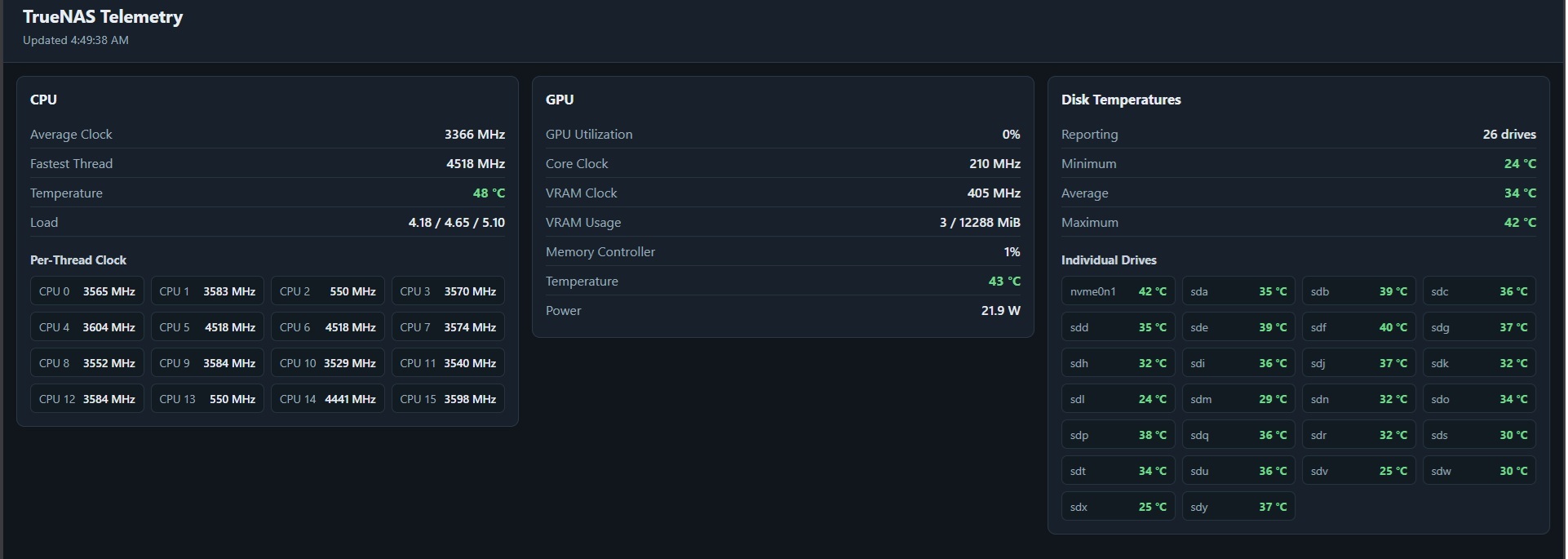1568x559 pixels.
Task: Select the CPU 10 clock tile
Action: coord(328,363)
